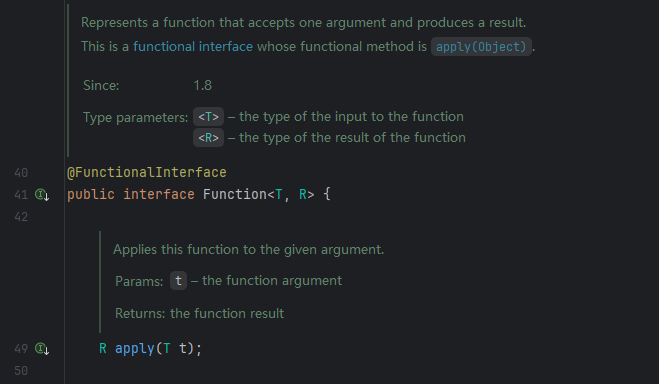Click the apply method name

click(x=134, y=348)
